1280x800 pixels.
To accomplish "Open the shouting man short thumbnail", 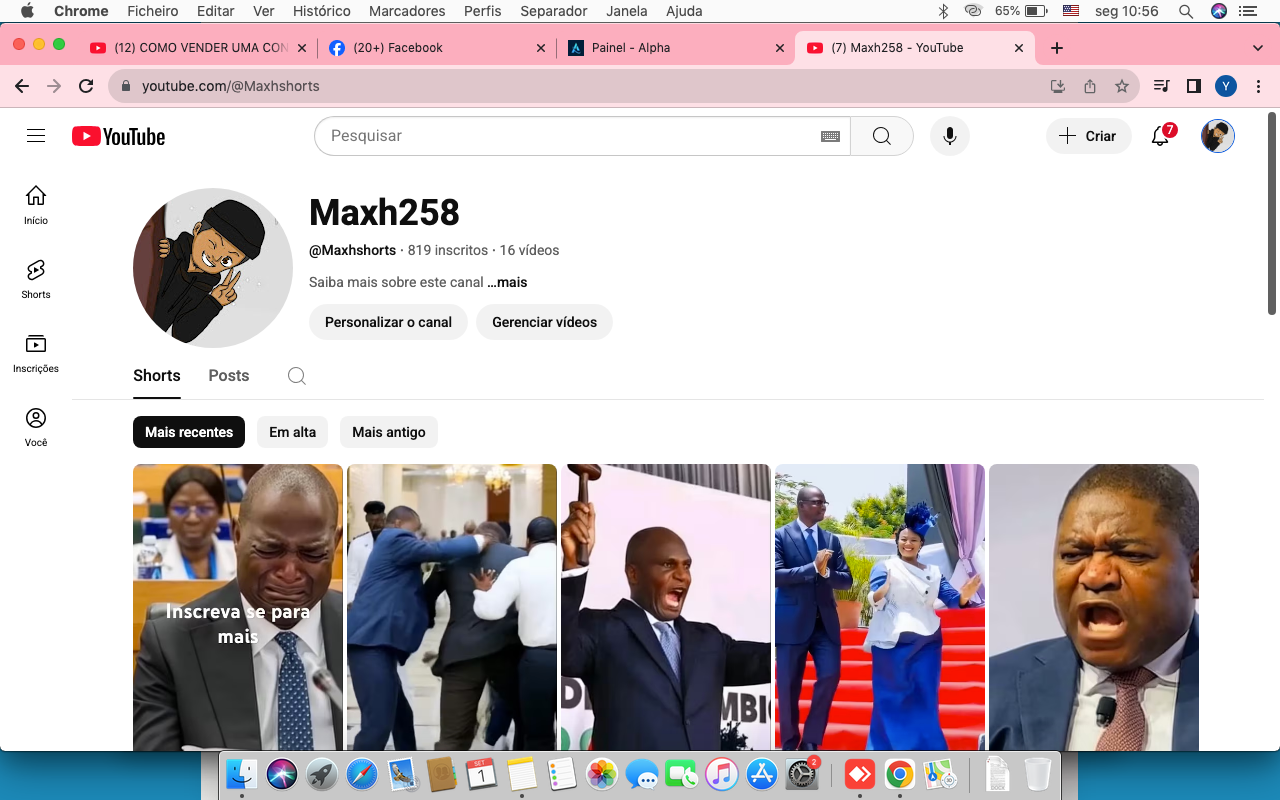I will 1094,607.
